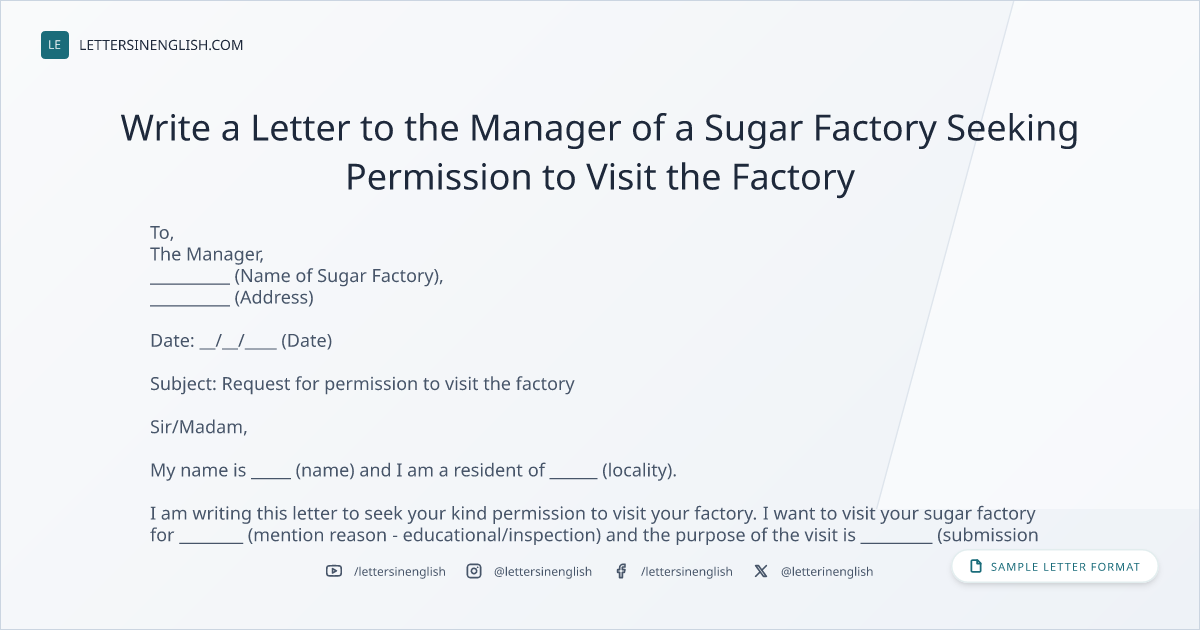The height and width of the screenshot is (630, 1200).
Task: Click the Sample Letter Format button
Action: (x=1055, y=567)
